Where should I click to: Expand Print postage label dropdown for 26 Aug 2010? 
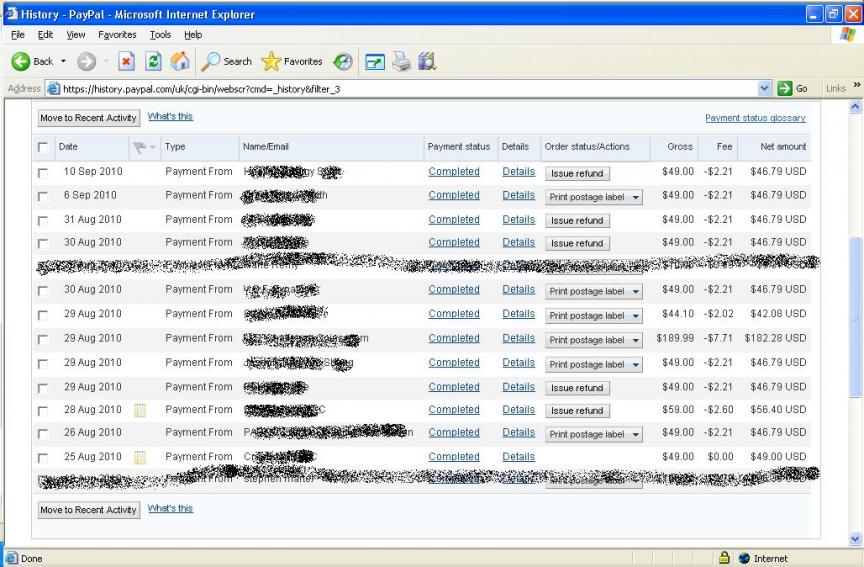point(635,434)
